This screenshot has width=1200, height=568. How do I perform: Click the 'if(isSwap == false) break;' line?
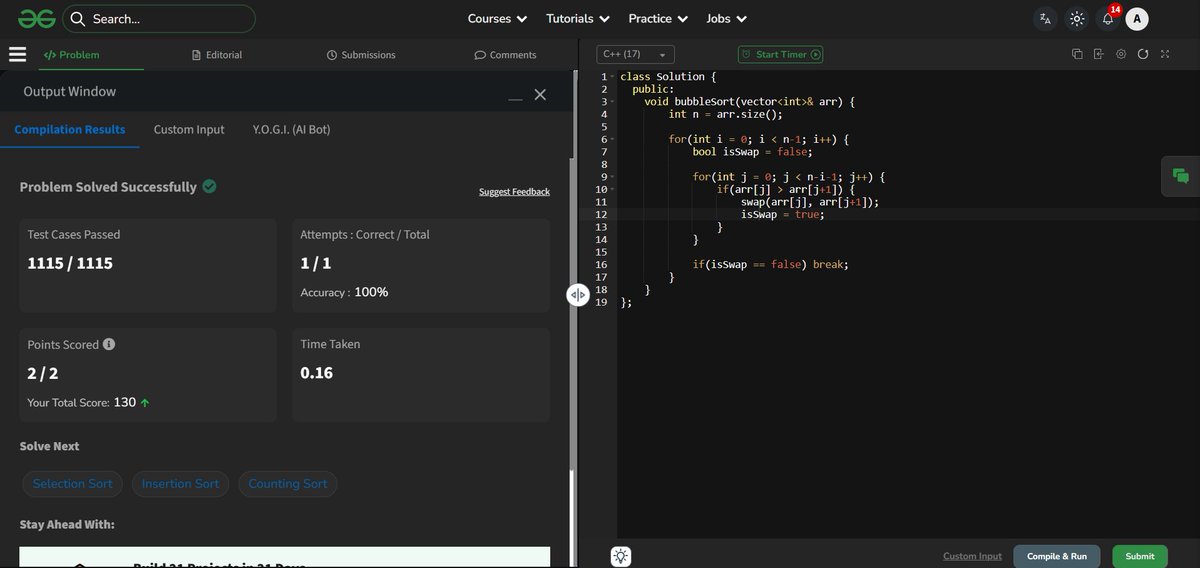click(x=770, y=265)
